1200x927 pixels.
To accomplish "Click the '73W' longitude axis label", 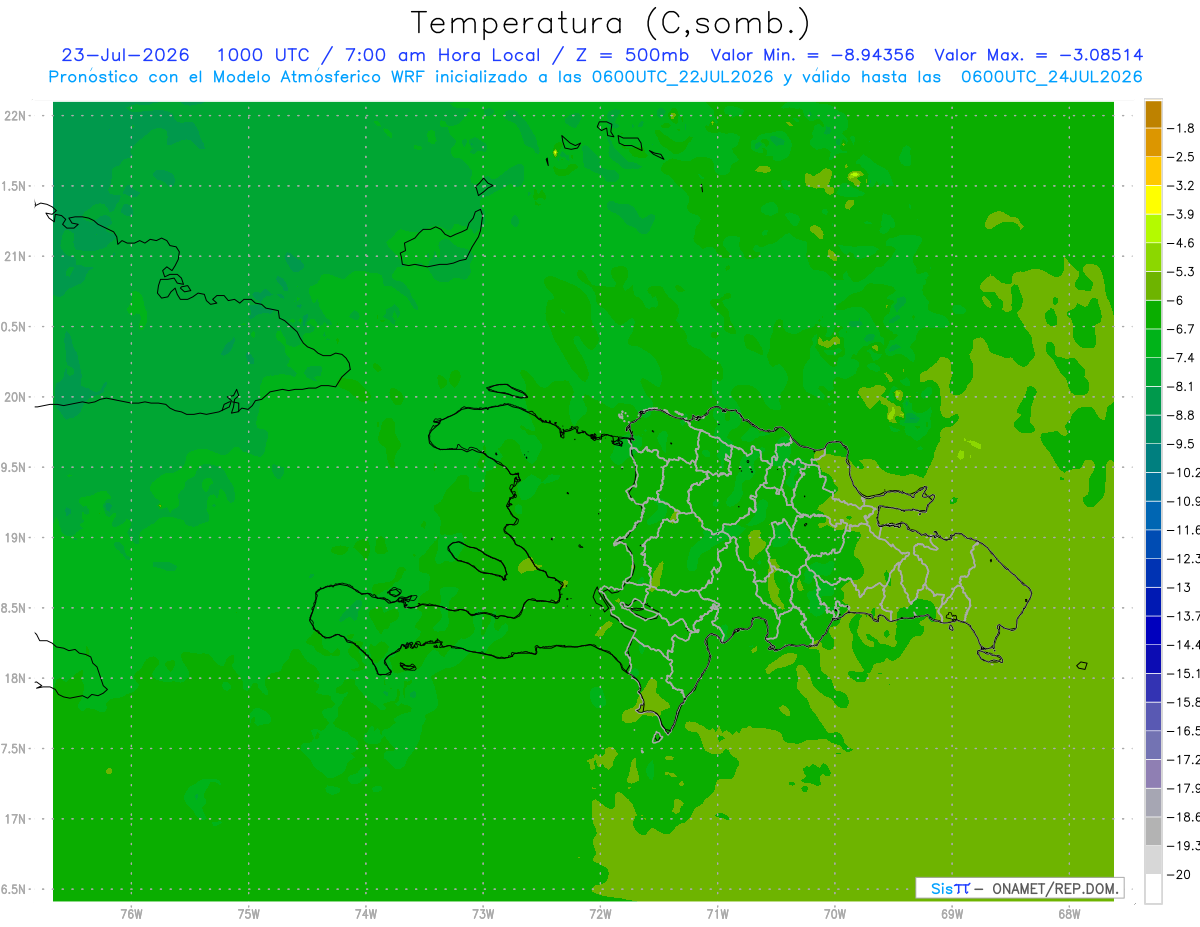I will click(483, 913).
